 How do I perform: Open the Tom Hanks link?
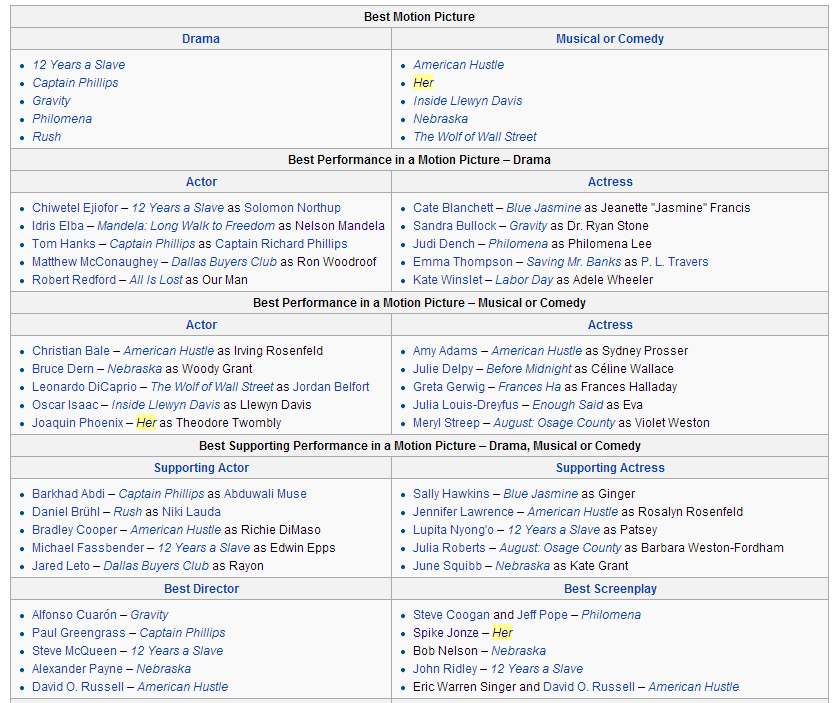coord(64,244)
